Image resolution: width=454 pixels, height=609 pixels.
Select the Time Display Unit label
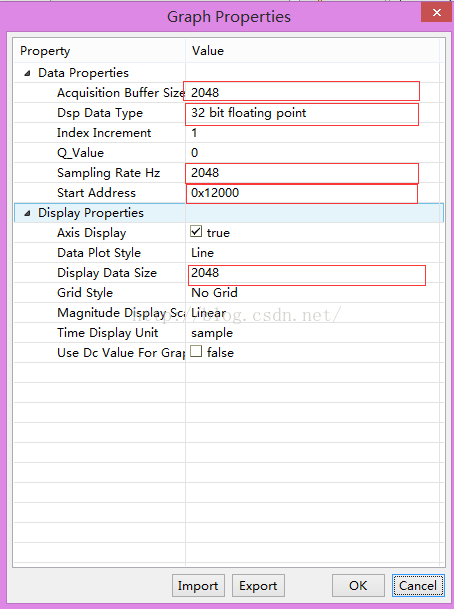point(108,333)
